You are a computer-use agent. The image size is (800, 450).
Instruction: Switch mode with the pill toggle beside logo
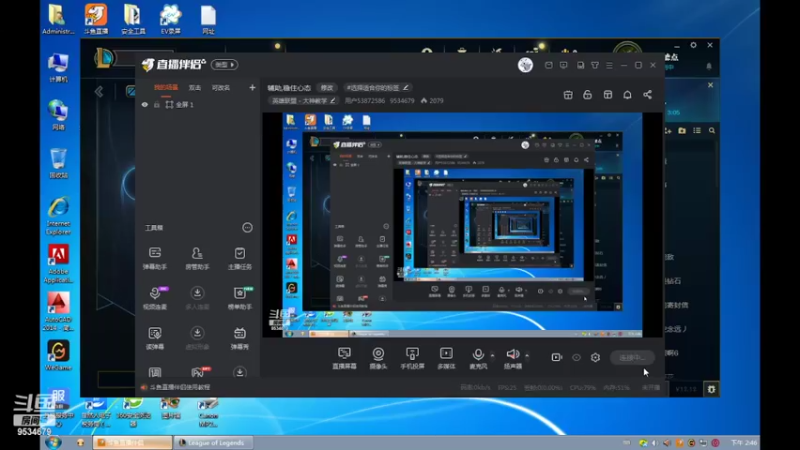tap(224, 65)
